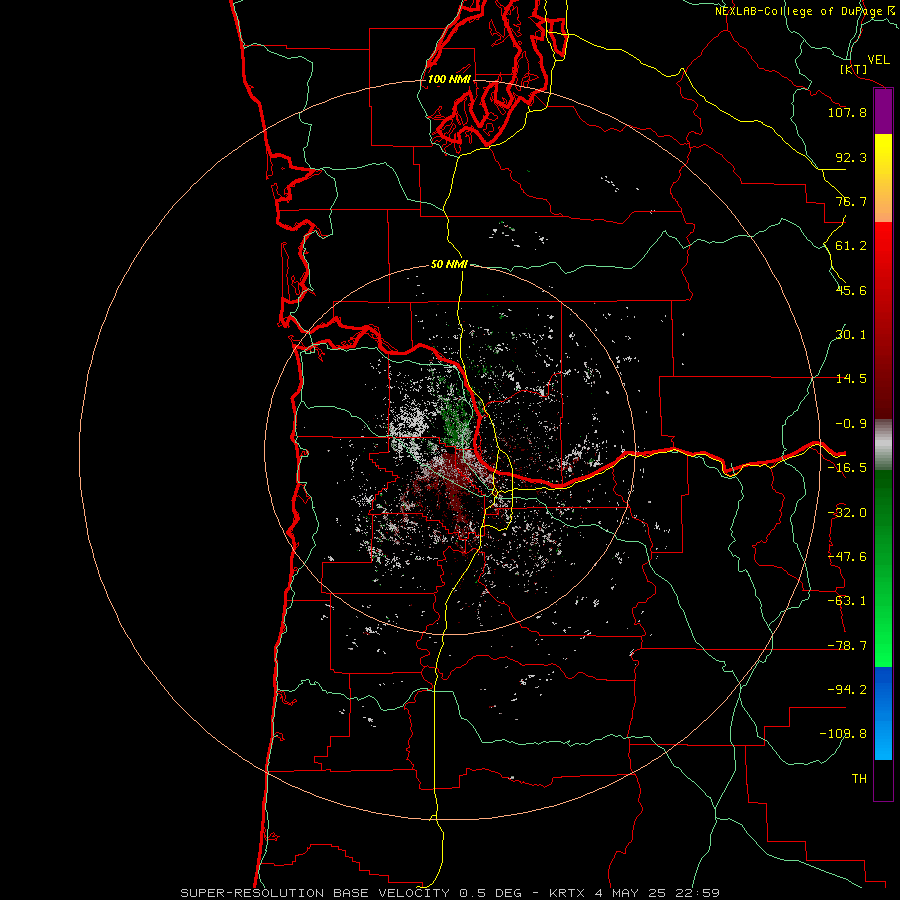Click the -78.7 value on the velocity scale
Screen dimensions: 900x900
(847, 646)
